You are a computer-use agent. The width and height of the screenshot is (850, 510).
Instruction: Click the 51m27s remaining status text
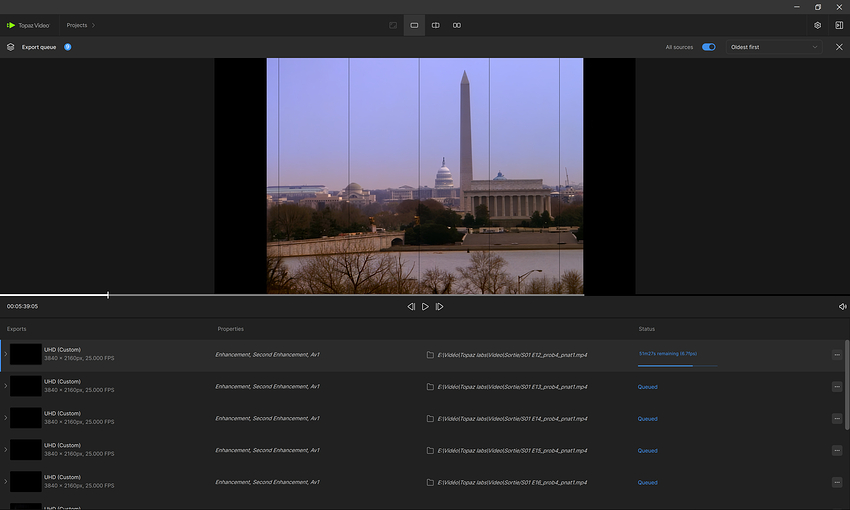coord(668,353)
